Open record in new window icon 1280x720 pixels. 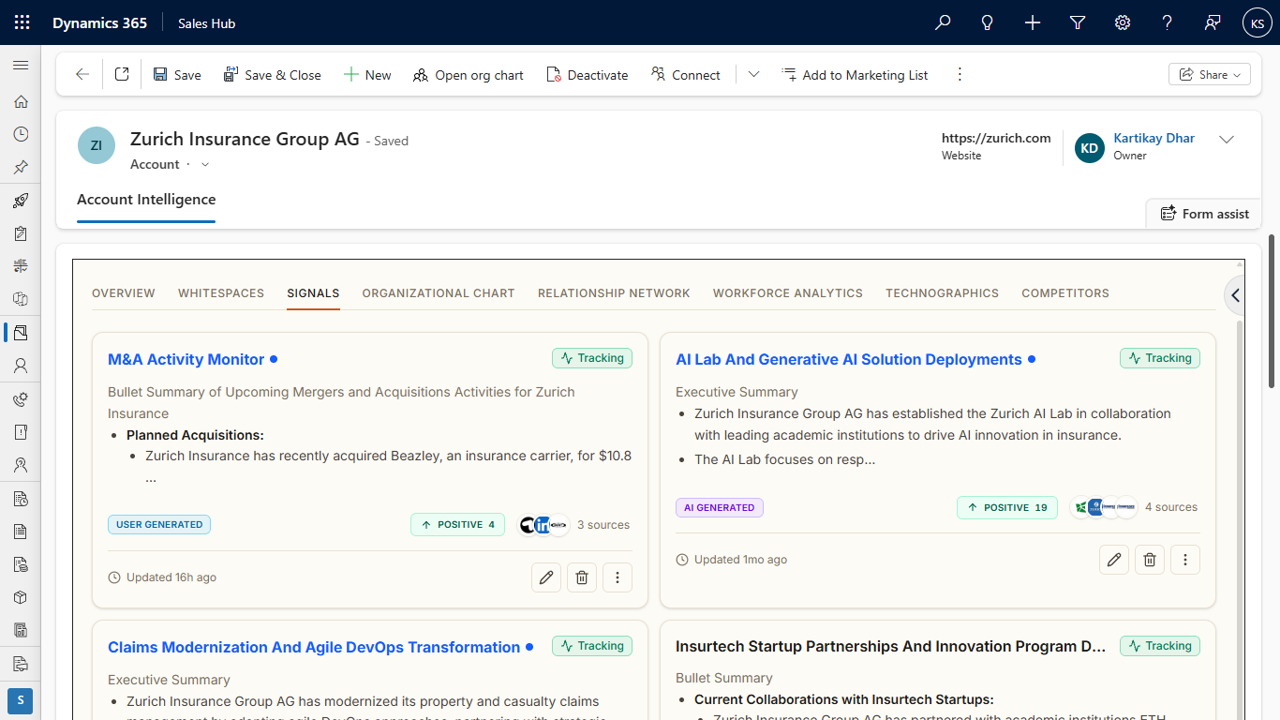click(122, 74)
